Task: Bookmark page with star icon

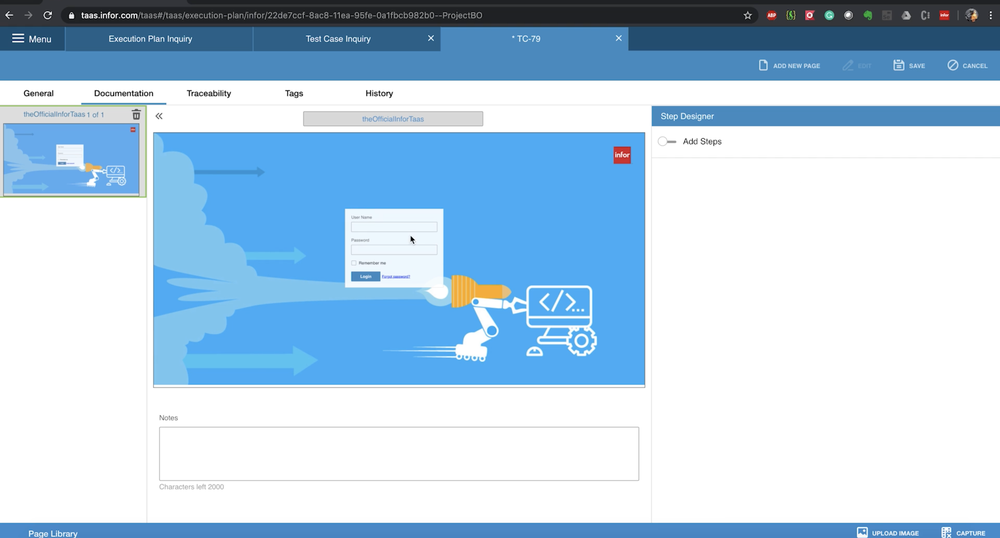Action: pos(747,15)
